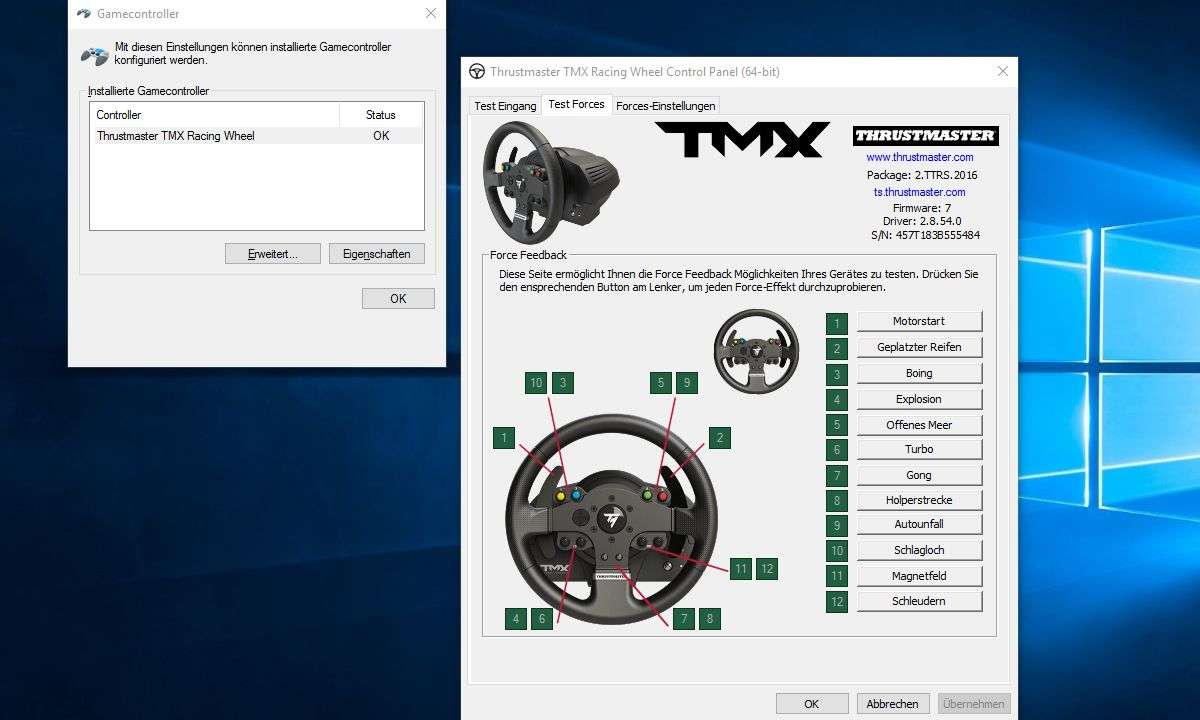Click the gamepad icon in Gamecontroller title bar
Image resolution: width=1200 pixels, height=720 pixels.
point(84,14)
